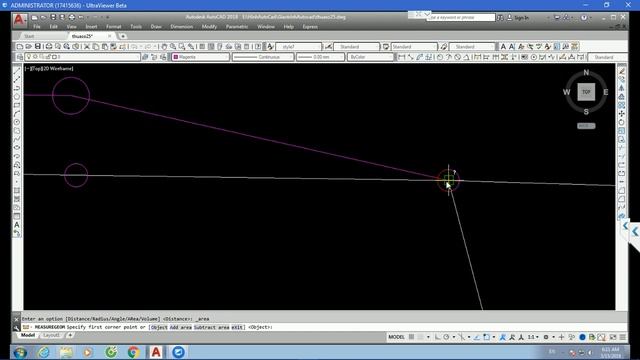The width and height of the screenshot is (640, 360).
Task: Choose Subtract area option in command line
Action: 211,327
